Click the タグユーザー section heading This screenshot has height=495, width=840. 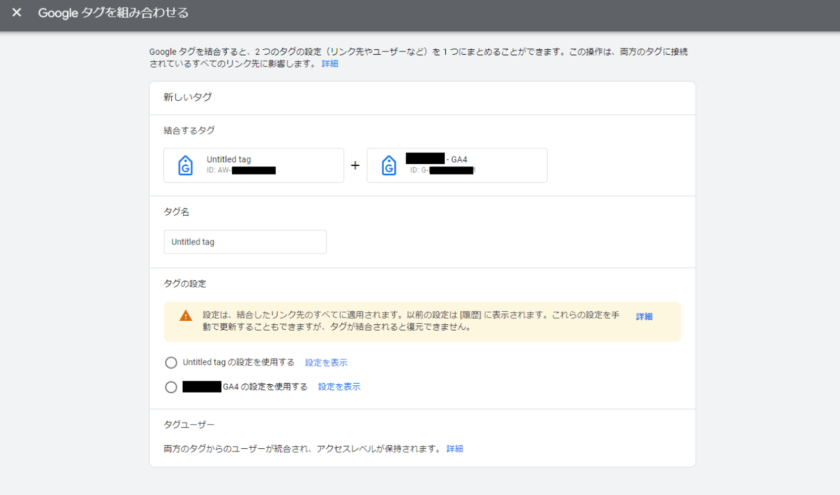(189, 425)
